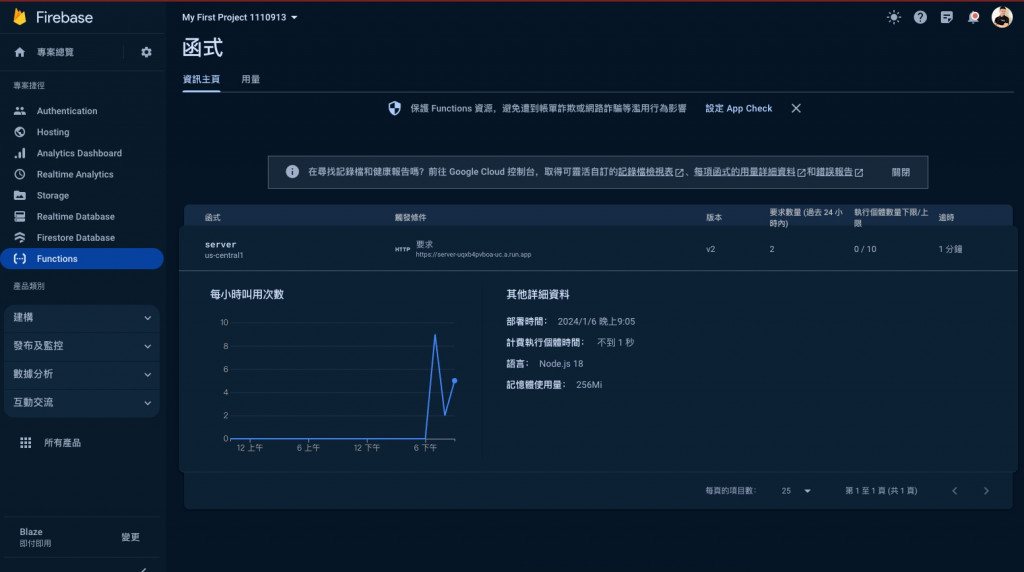The image size is (1024, 572).
Task: Click the server function name
Action: (x=221, y=244)
